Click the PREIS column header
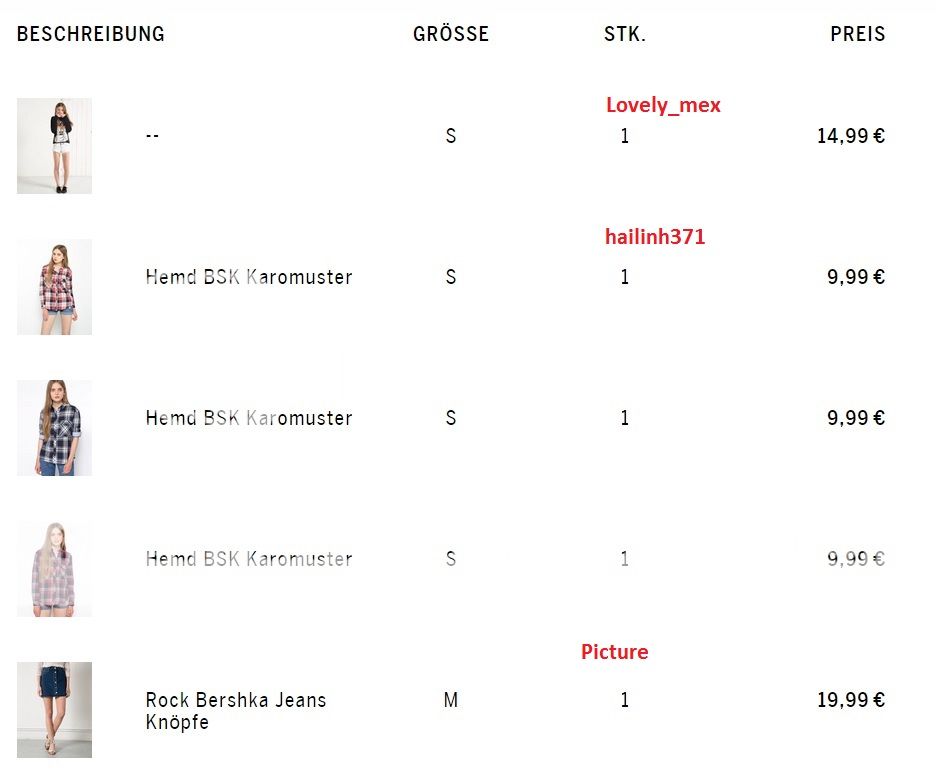The width and height of the screenshot is (936, 779). click(x=858, y=34)
